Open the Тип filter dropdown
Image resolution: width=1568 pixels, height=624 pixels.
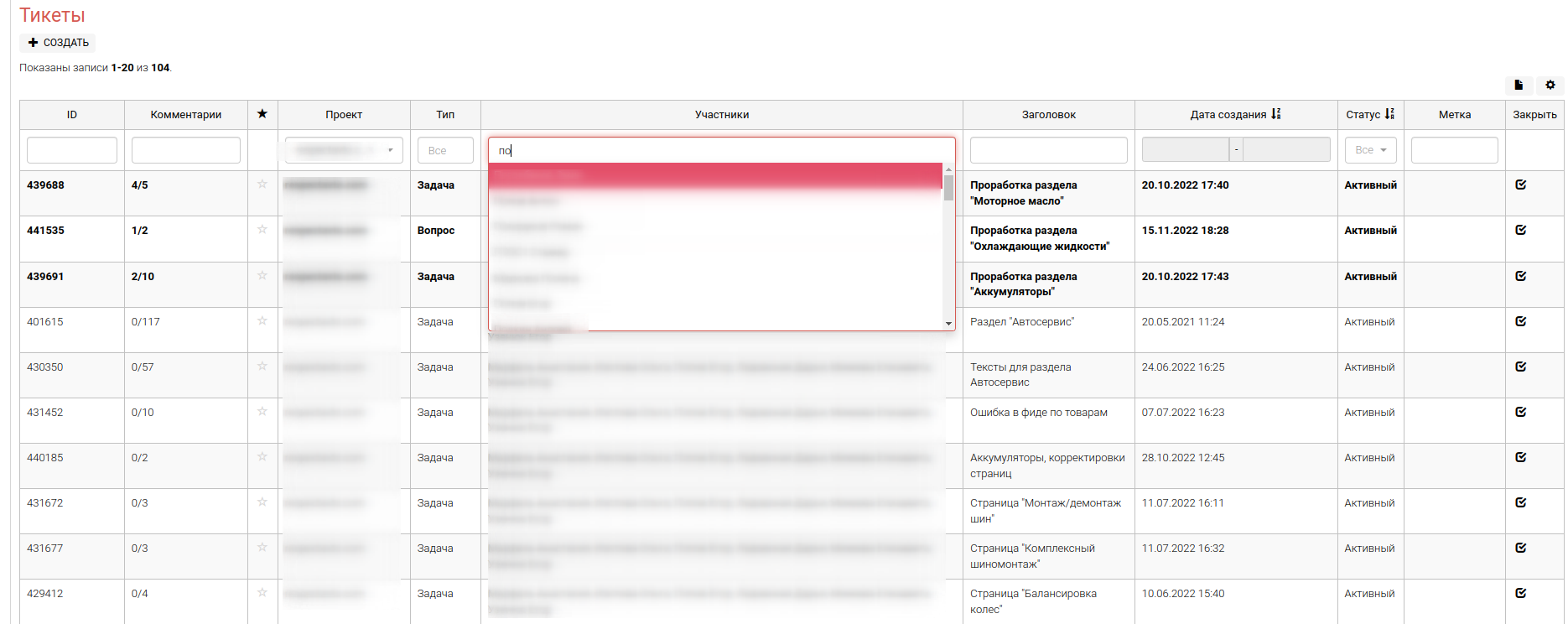445,150
